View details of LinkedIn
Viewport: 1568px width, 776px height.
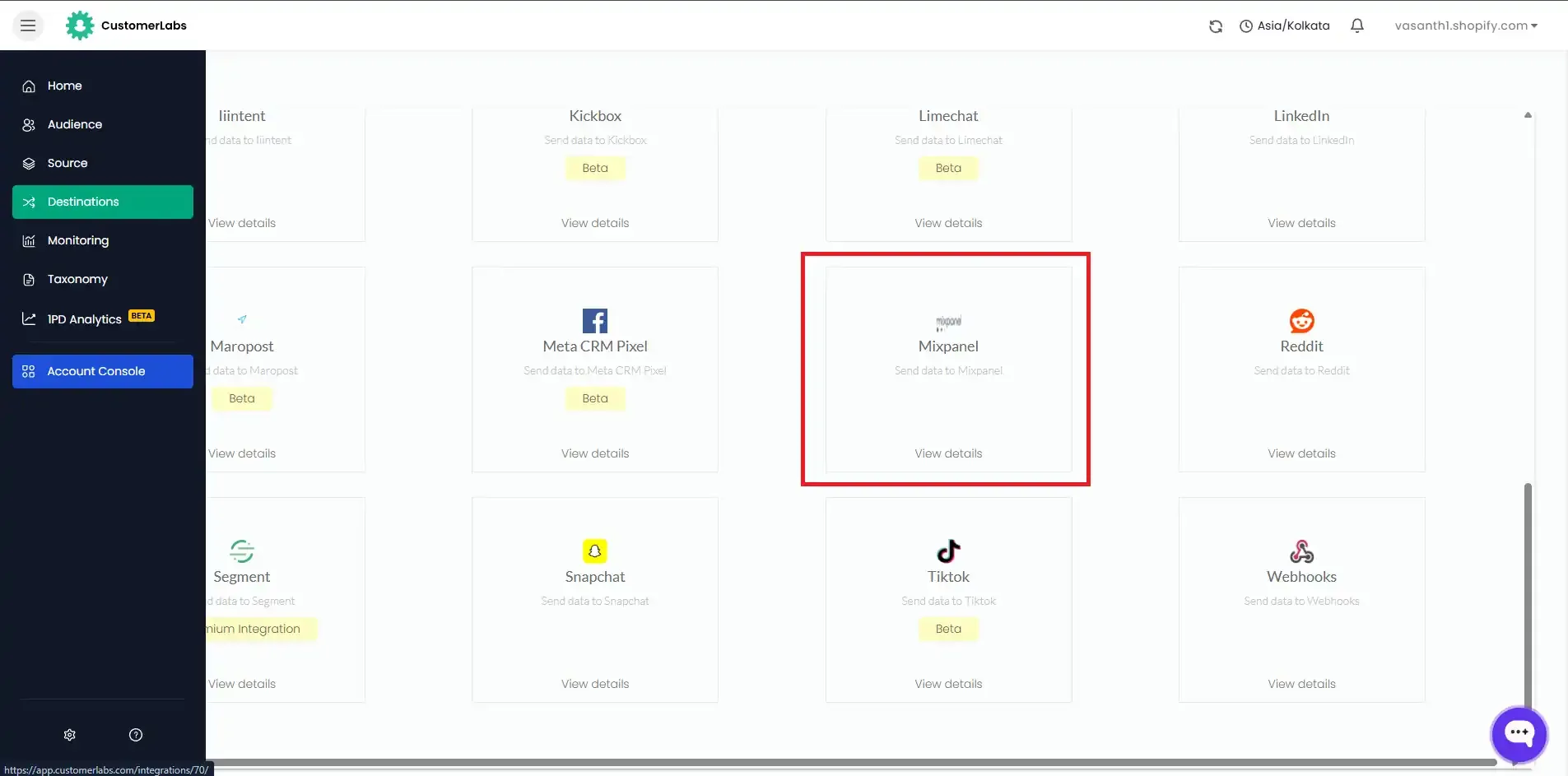[1302, 223]
